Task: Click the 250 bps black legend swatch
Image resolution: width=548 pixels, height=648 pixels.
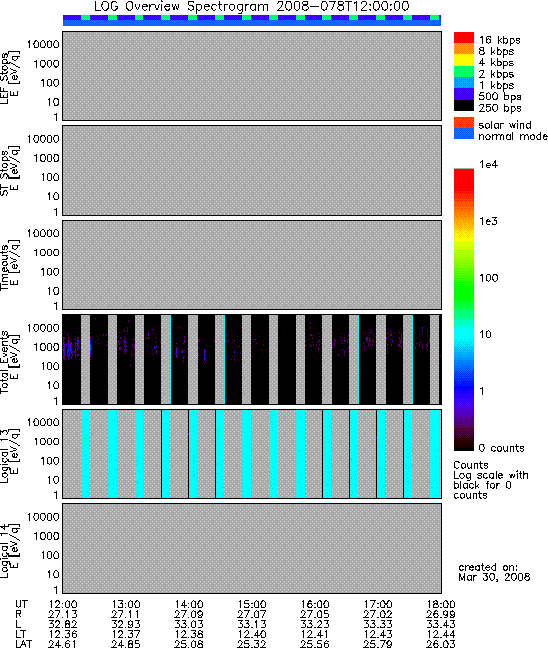Action: click(464, 105)
